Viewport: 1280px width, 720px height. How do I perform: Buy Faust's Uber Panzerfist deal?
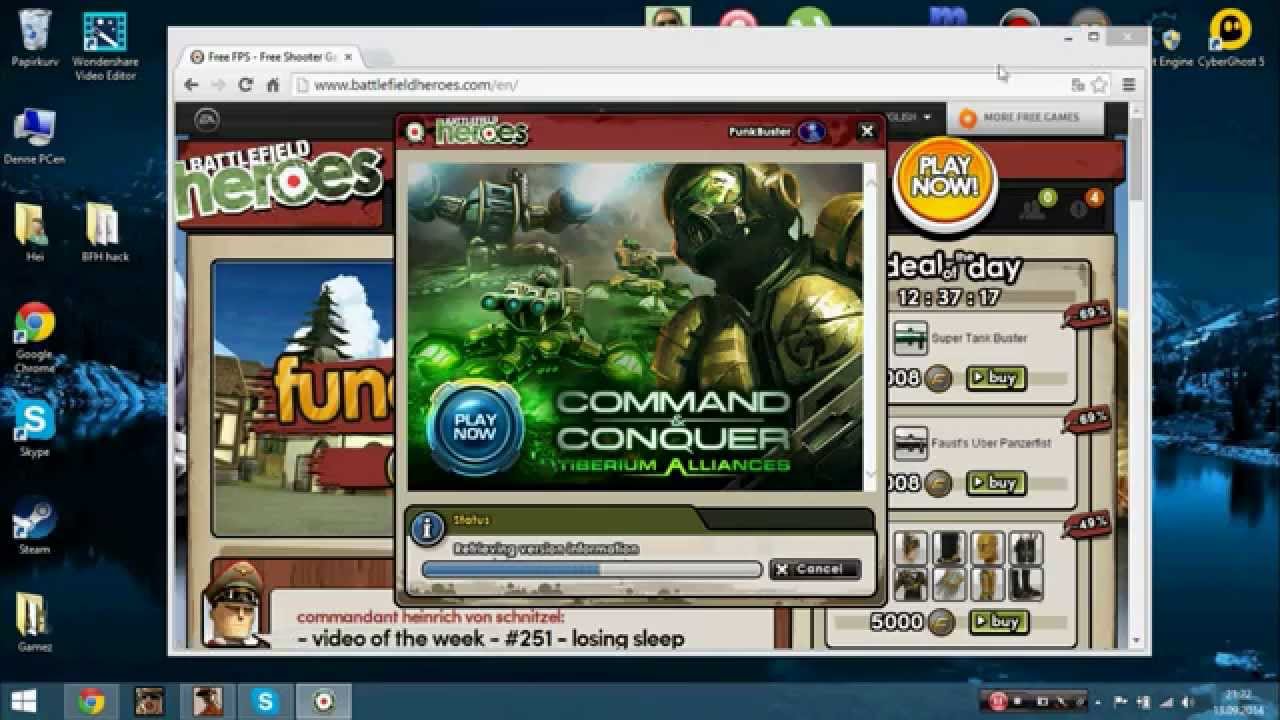tap(996, 483)
